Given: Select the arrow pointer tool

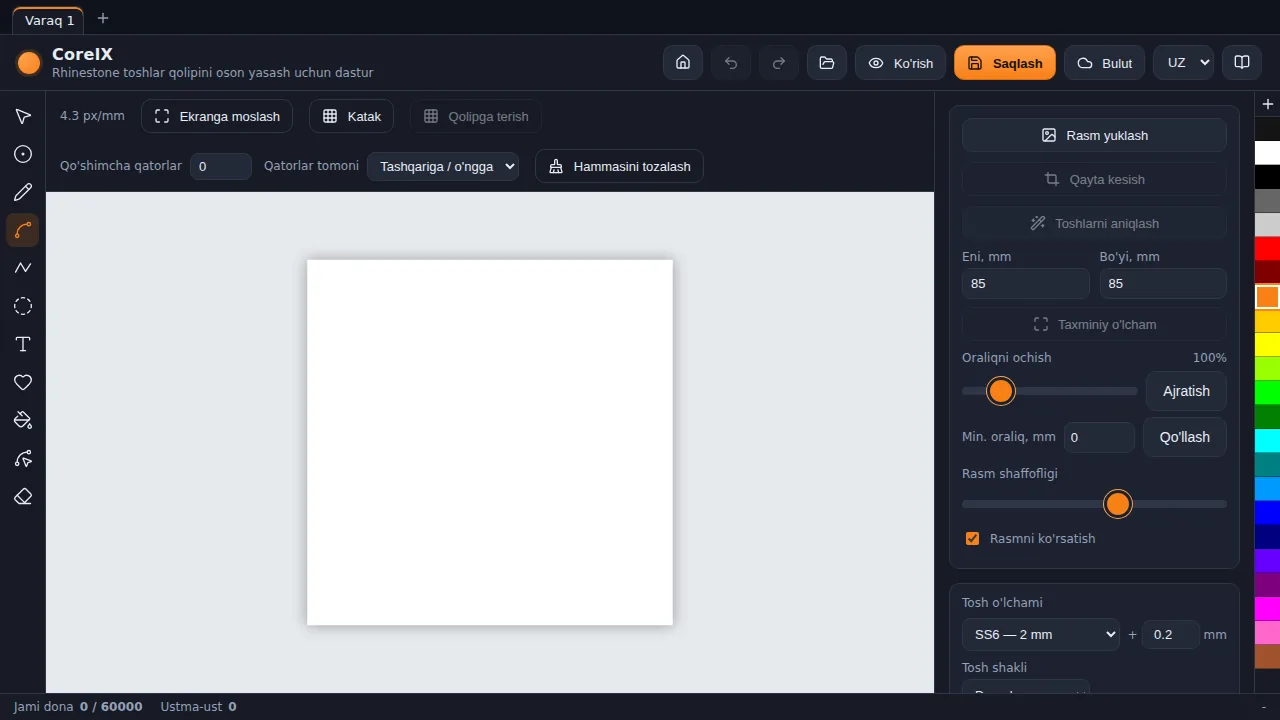Looking at the screenshot, I should tap(23, 116).
